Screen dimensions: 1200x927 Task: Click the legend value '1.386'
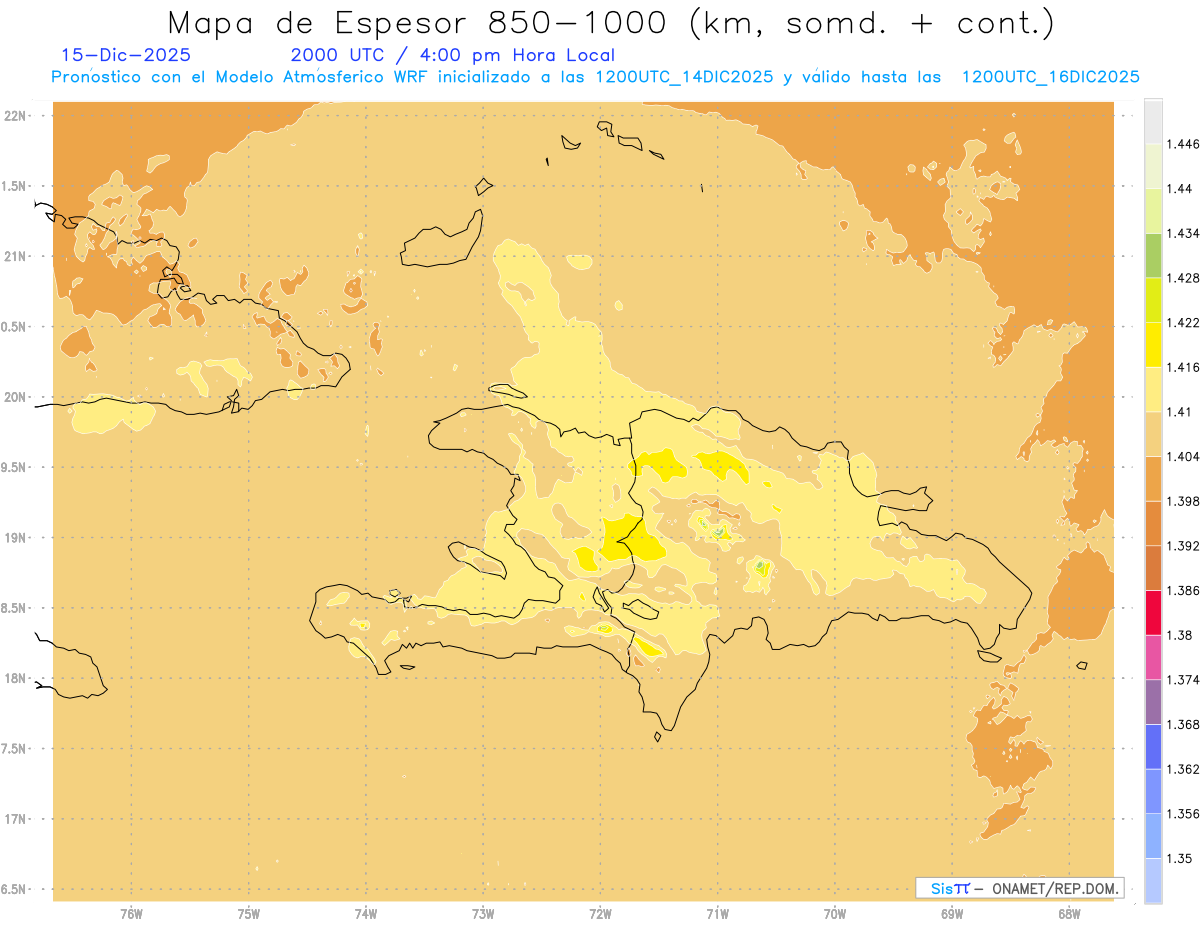1183,591
